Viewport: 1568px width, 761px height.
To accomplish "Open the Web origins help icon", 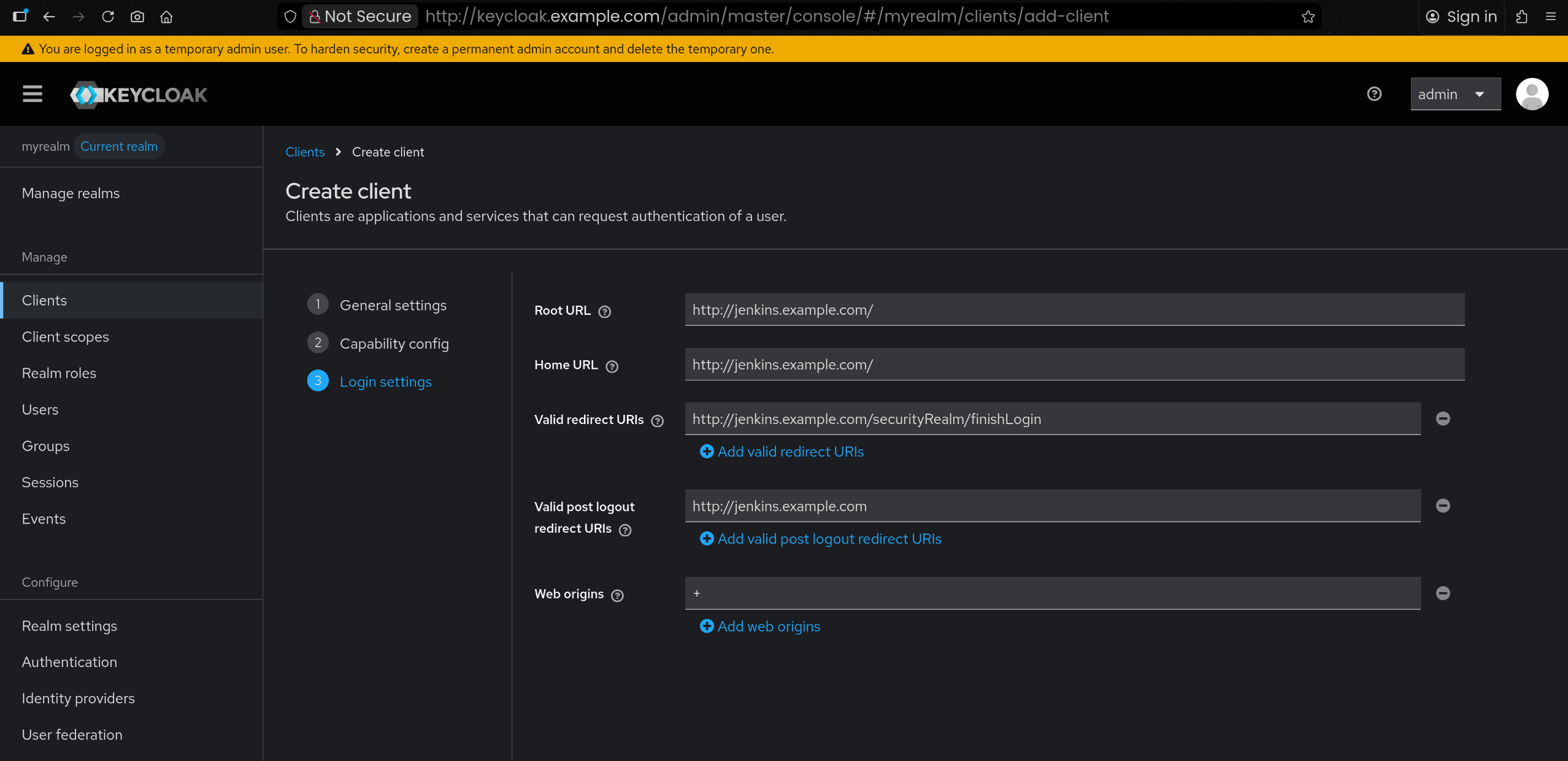I will tap(617, 595).
